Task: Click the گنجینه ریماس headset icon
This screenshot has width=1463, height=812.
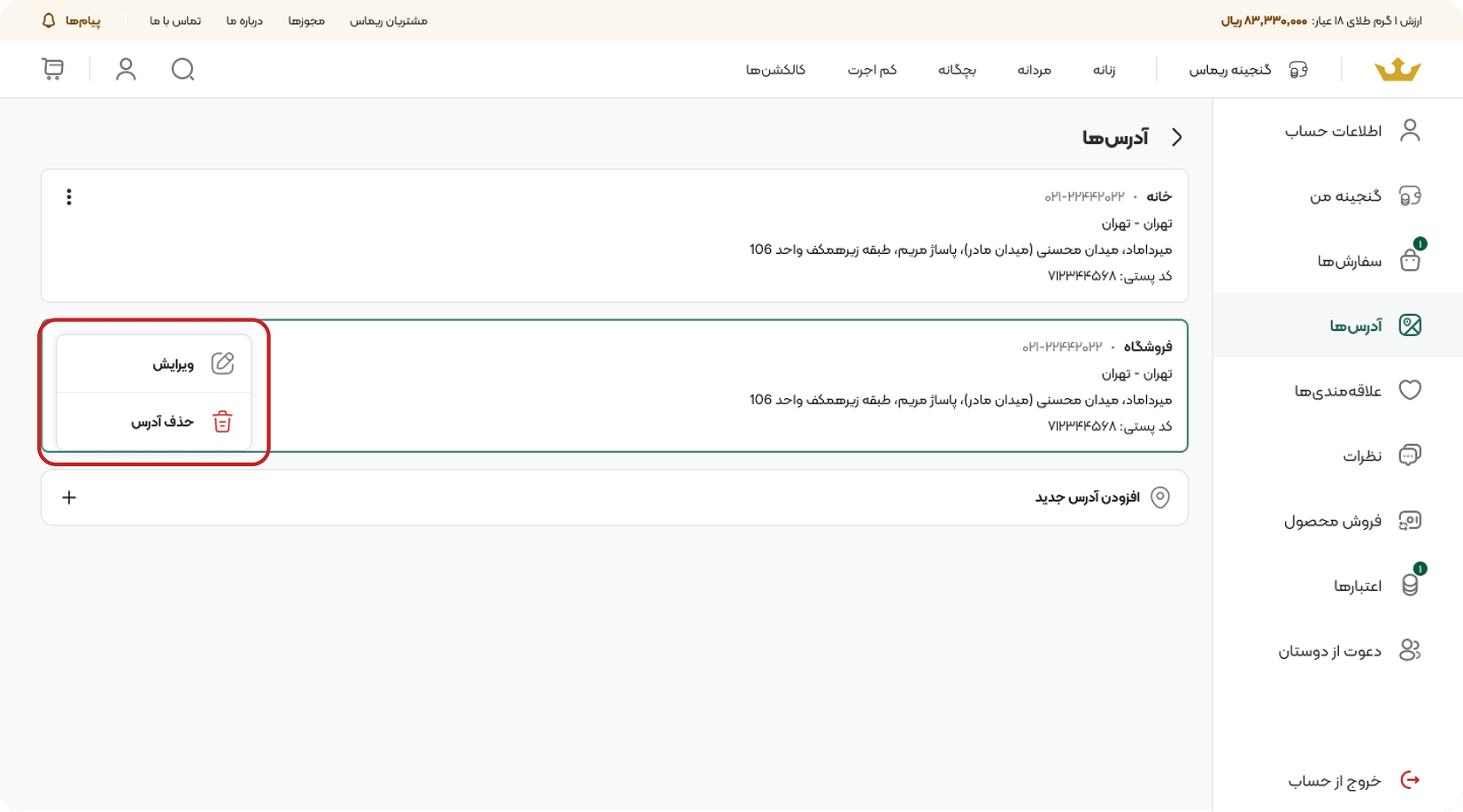Action: coord(1298,69)
